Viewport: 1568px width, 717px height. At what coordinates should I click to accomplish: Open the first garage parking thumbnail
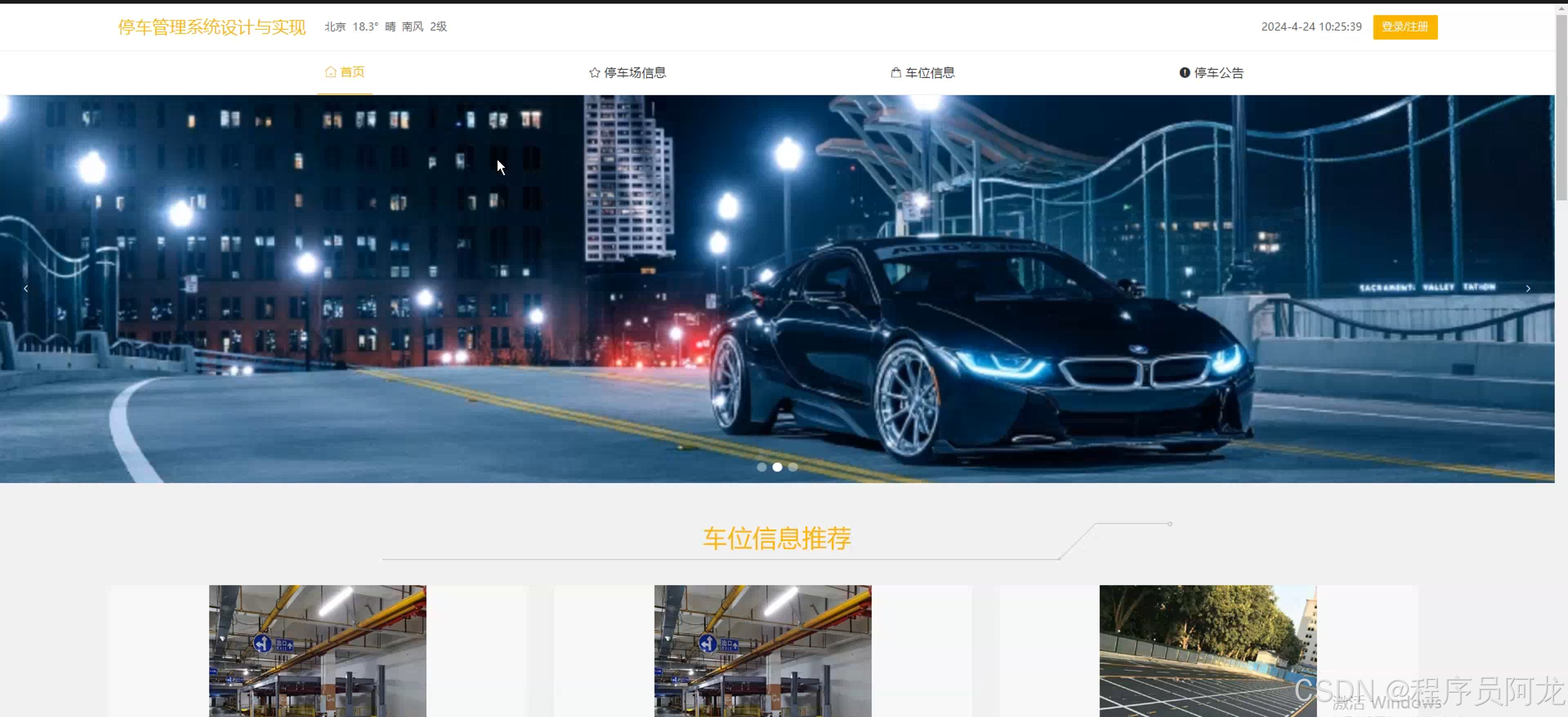tap(317, 650)
